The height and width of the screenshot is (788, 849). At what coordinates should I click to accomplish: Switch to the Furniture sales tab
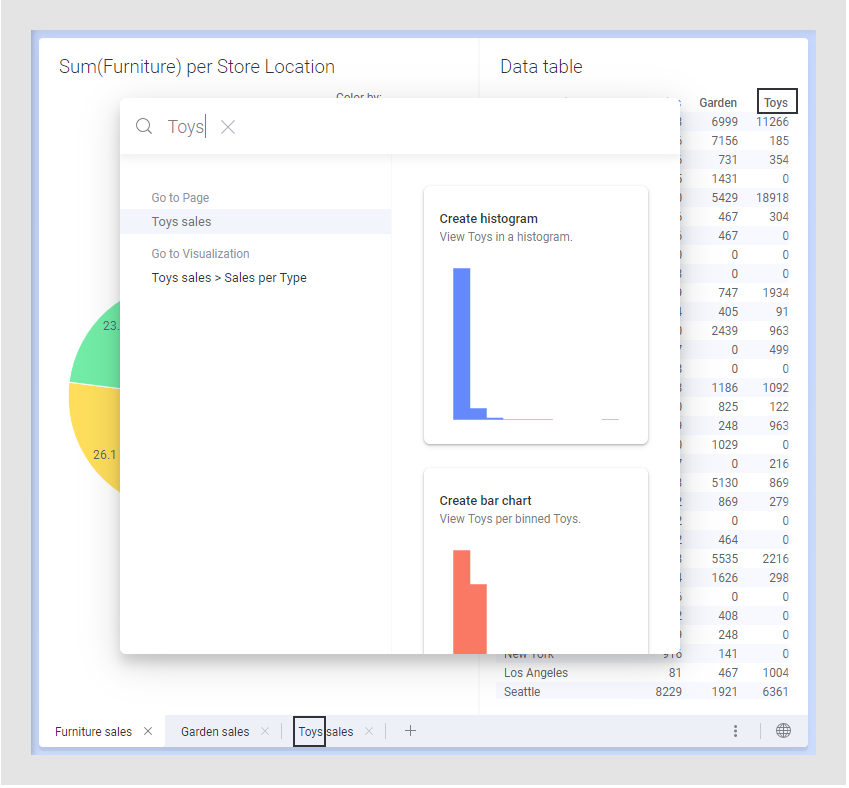tap(93, 731)
